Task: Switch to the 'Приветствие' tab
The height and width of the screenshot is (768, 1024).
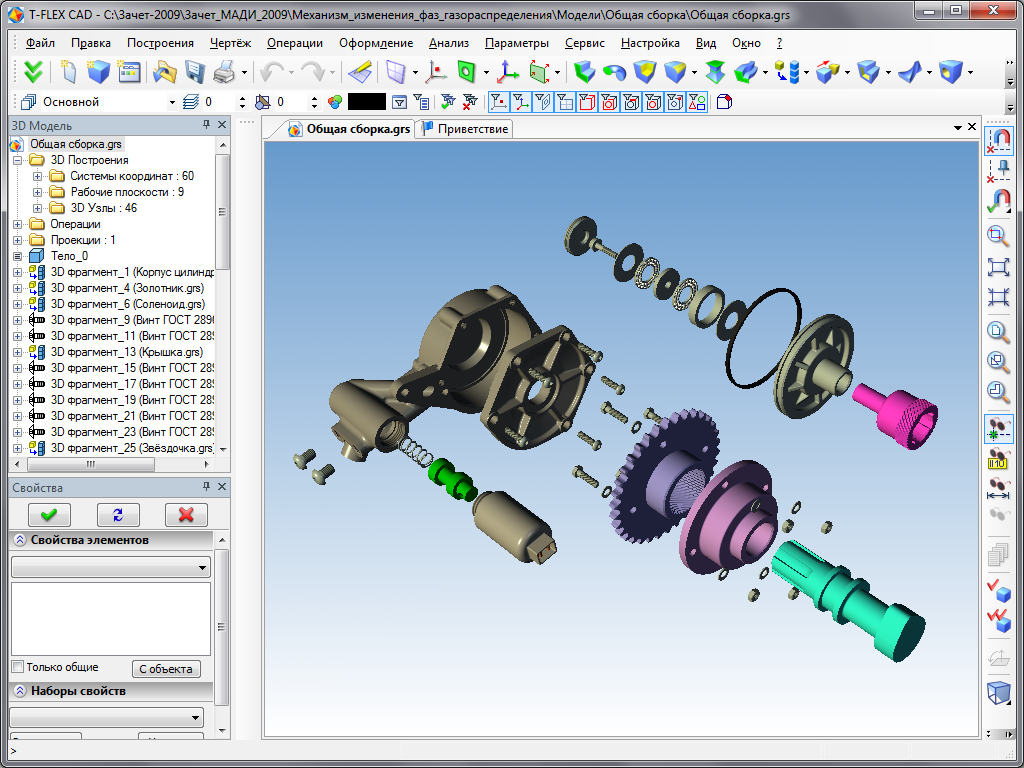Action: click(x=466, y=129)
